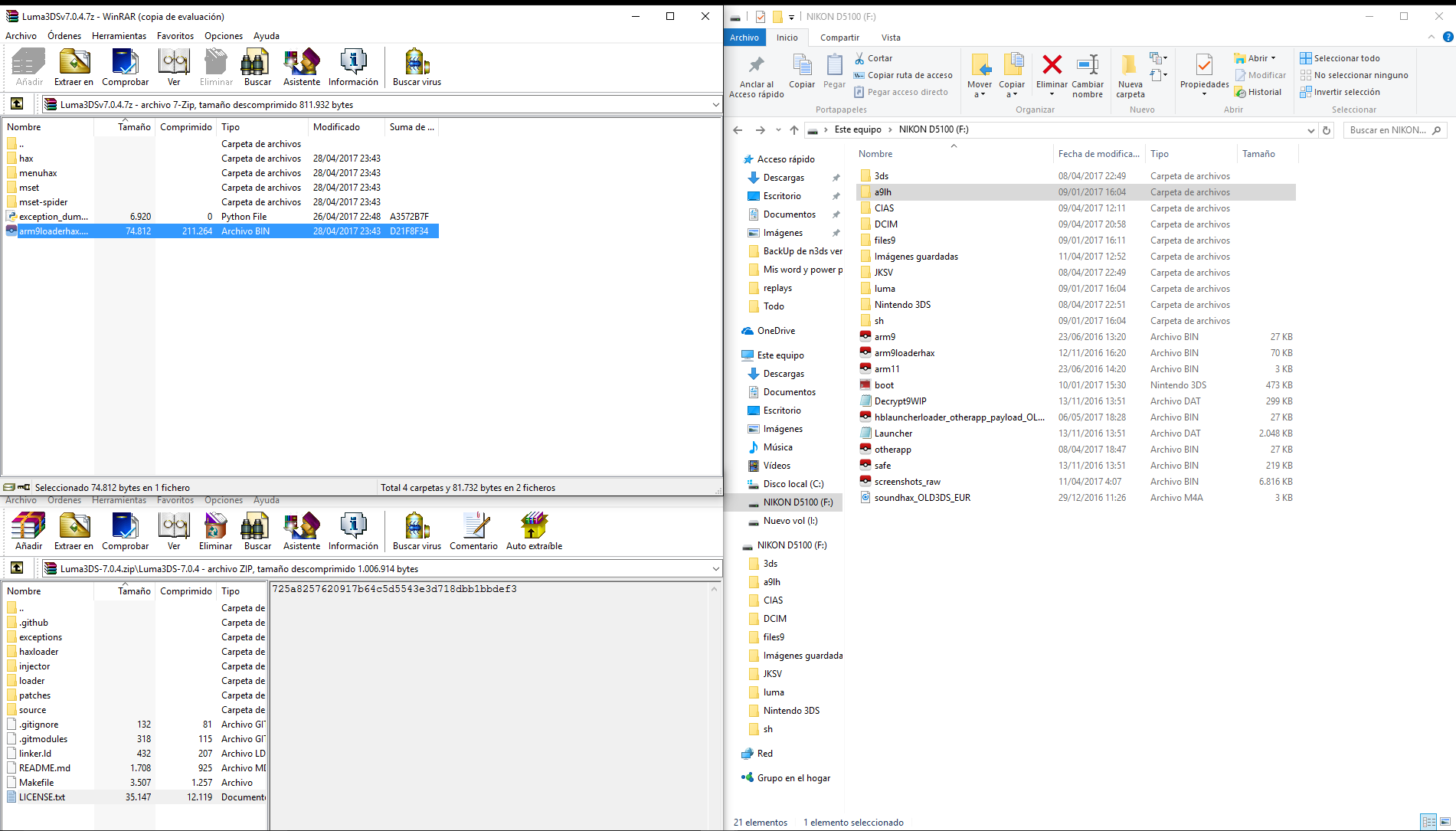
Task: Click 'No seleccionar ninguno' in ribbon
Action: coord(1354,75)
